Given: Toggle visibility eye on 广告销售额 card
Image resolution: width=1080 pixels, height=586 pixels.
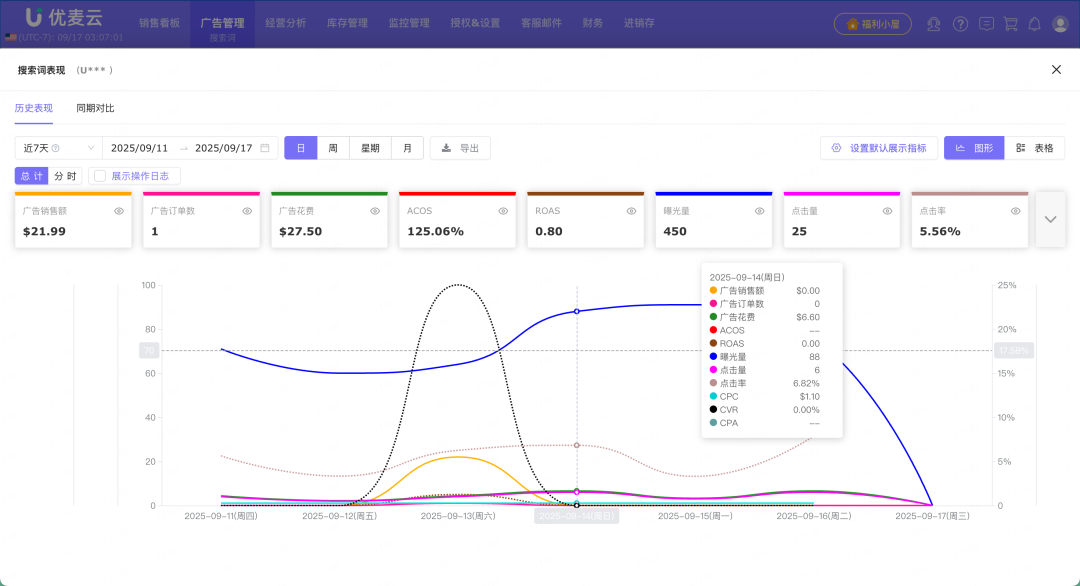Looking at the screenshot, I should pos(119,211).
